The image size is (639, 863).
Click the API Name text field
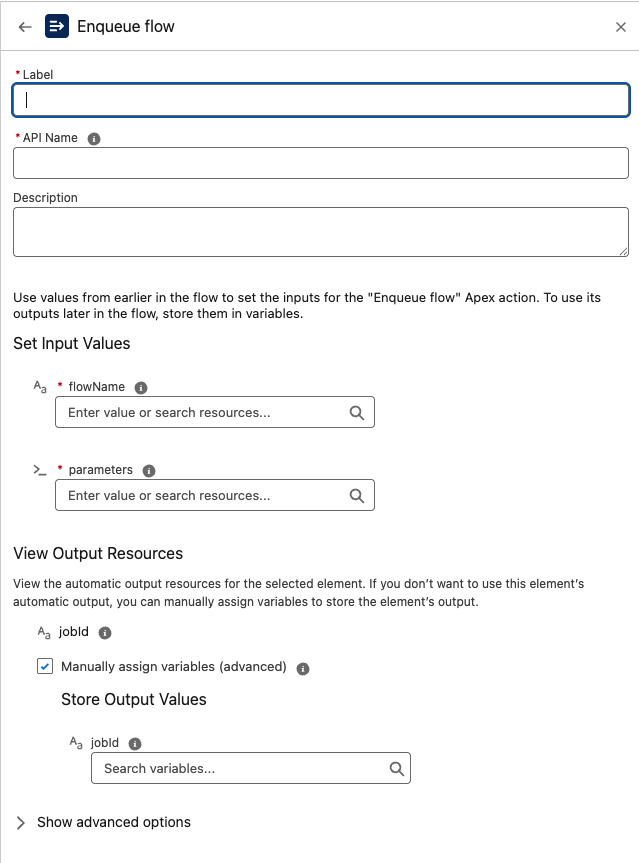[320, 163]
